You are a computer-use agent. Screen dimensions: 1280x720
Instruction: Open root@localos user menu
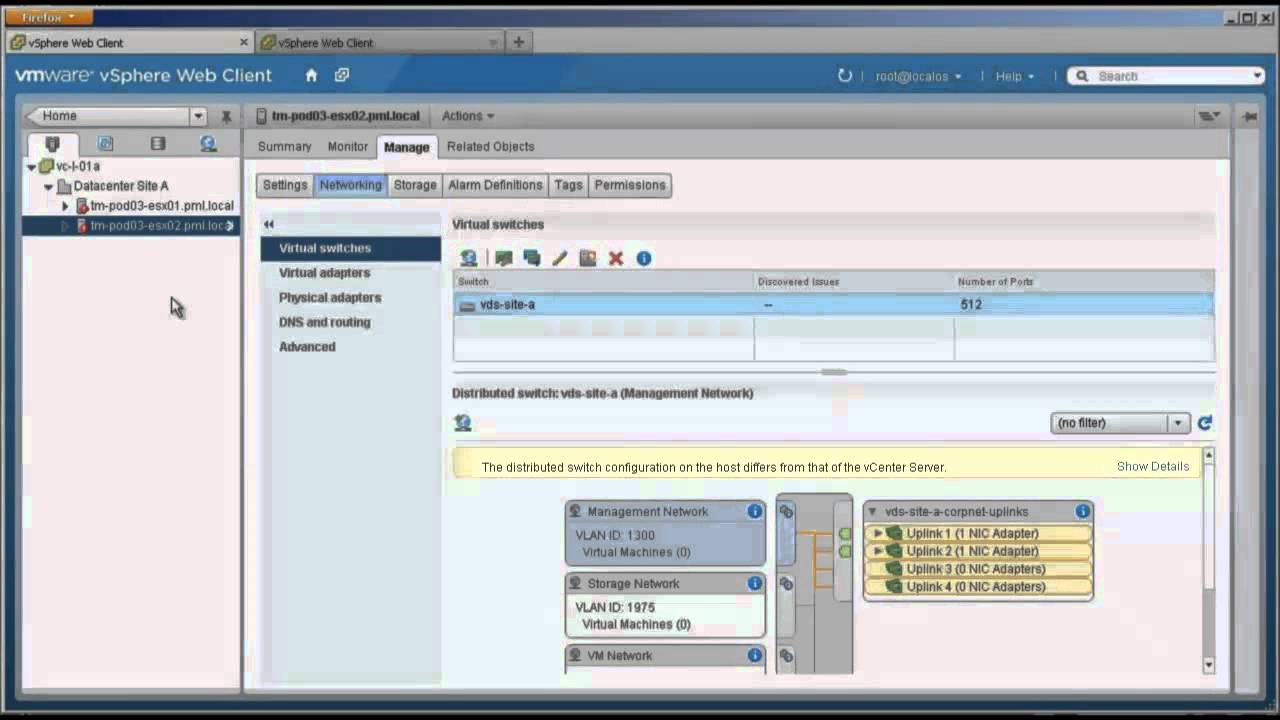(918, 76)
